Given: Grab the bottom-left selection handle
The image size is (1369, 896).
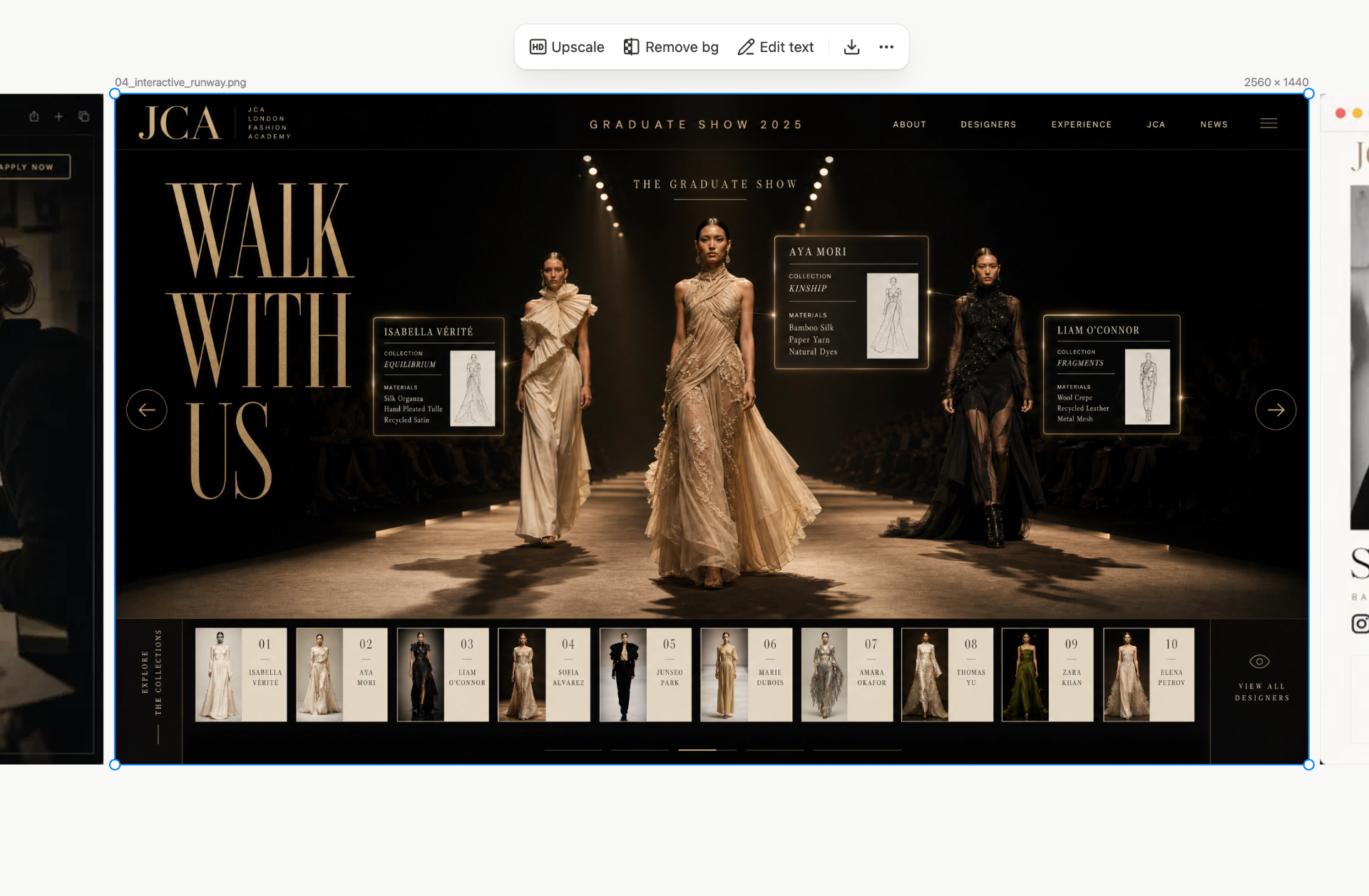Looking at the screenshot, I should [115, 765].
